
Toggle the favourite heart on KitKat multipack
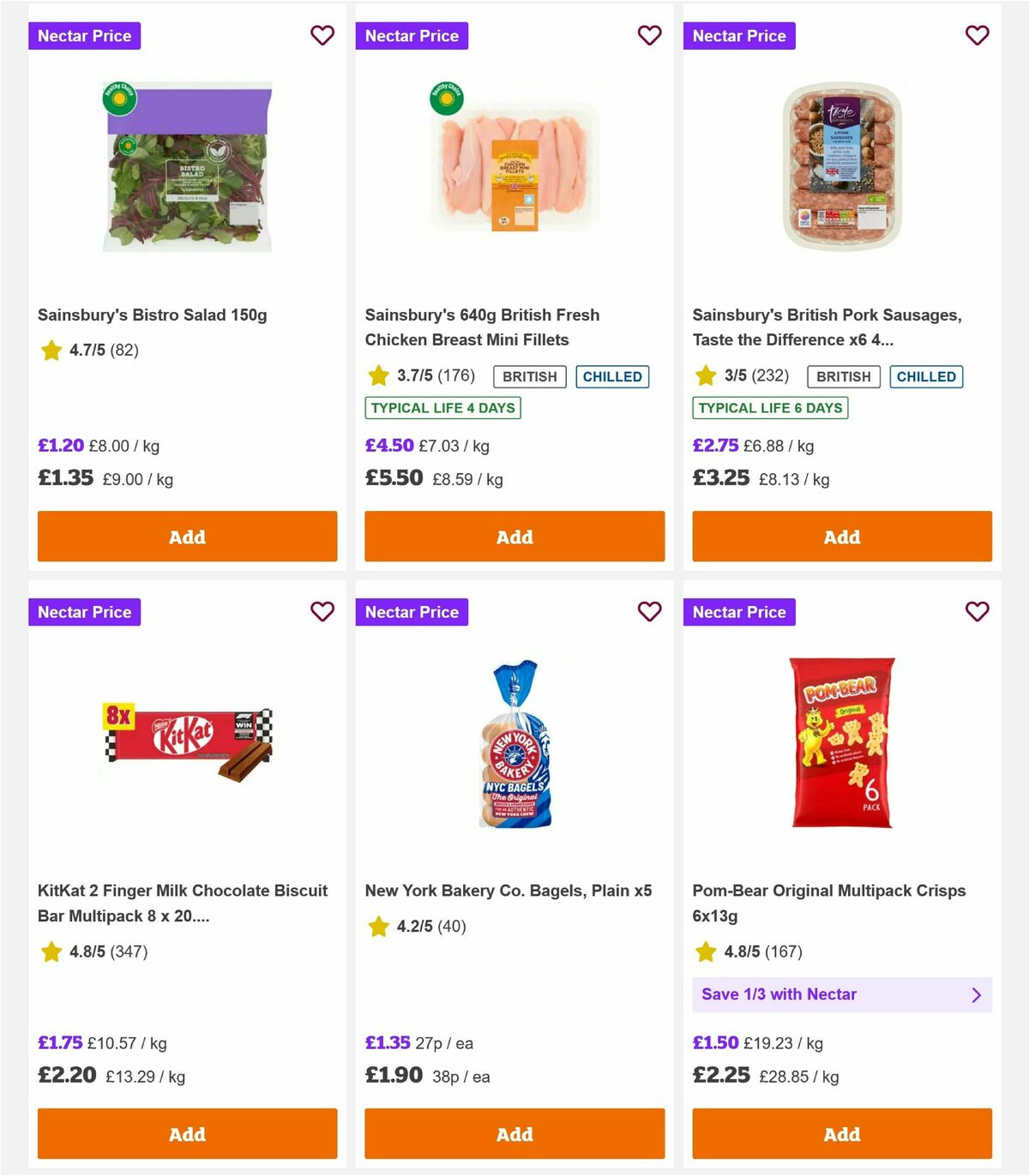click(x=322, y=612)
